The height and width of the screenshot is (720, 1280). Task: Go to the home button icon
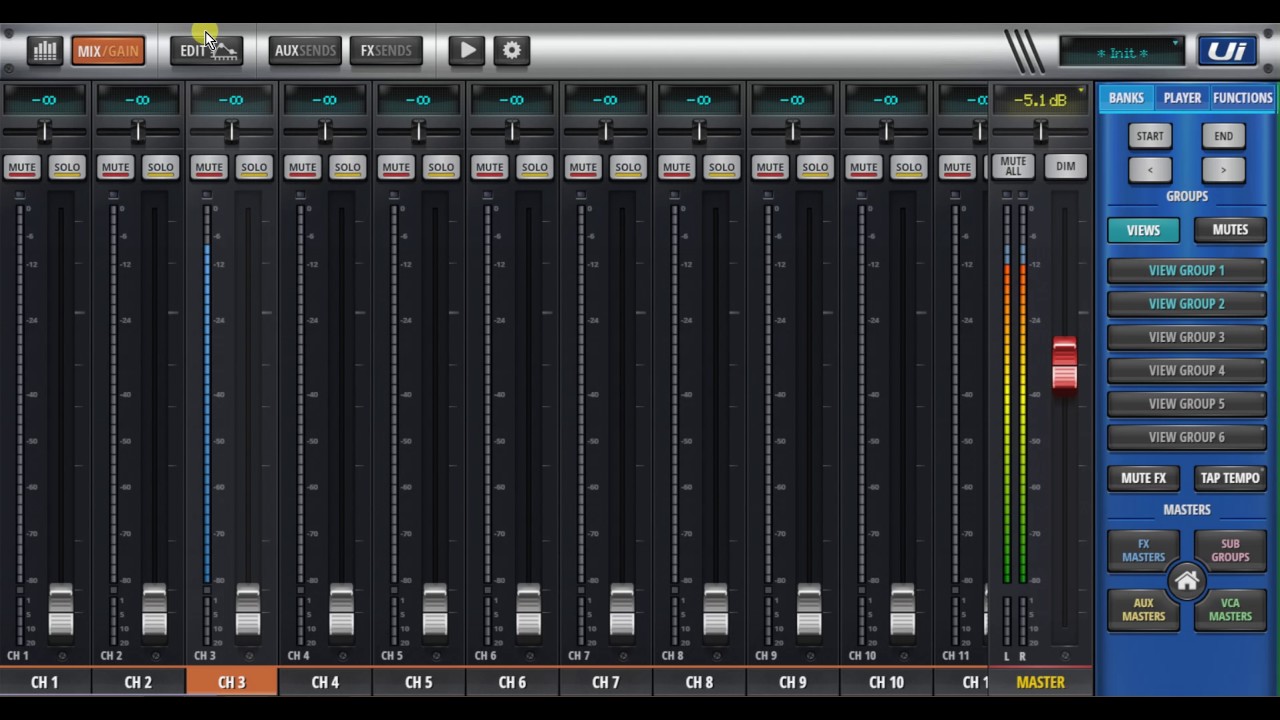(1187, 581)
